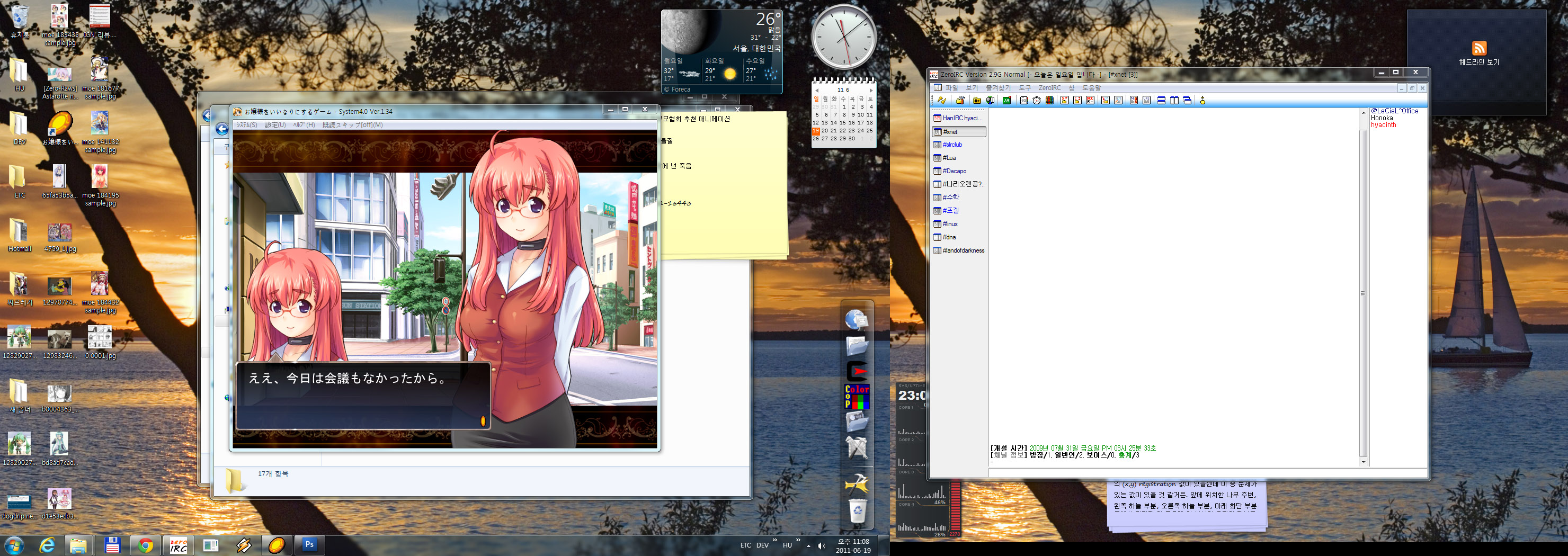Open Photoshop from the taskbar
Image resolution: width=1568 pixels, height=556 pixels.
pyautogui.click(x=310, y=545)
